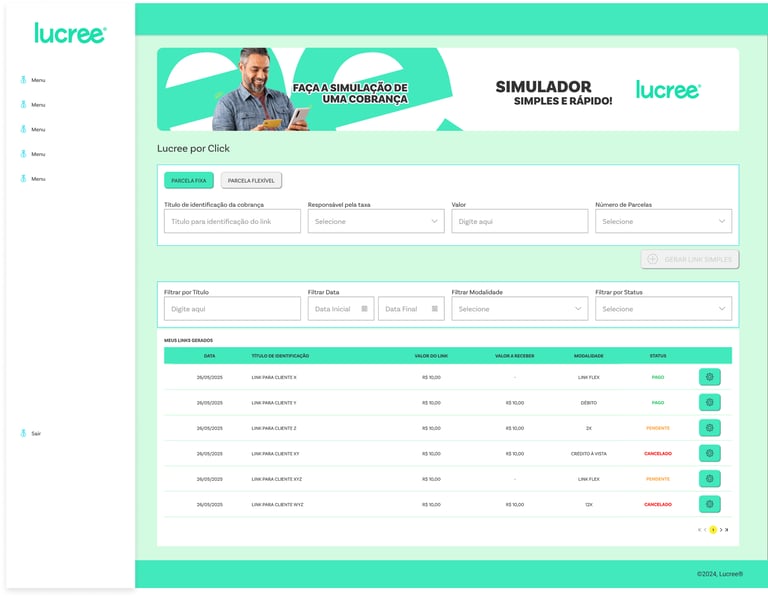Click the Data Inicial date field
The height and width of the screenshot is (598, 768).
(341, 309)
